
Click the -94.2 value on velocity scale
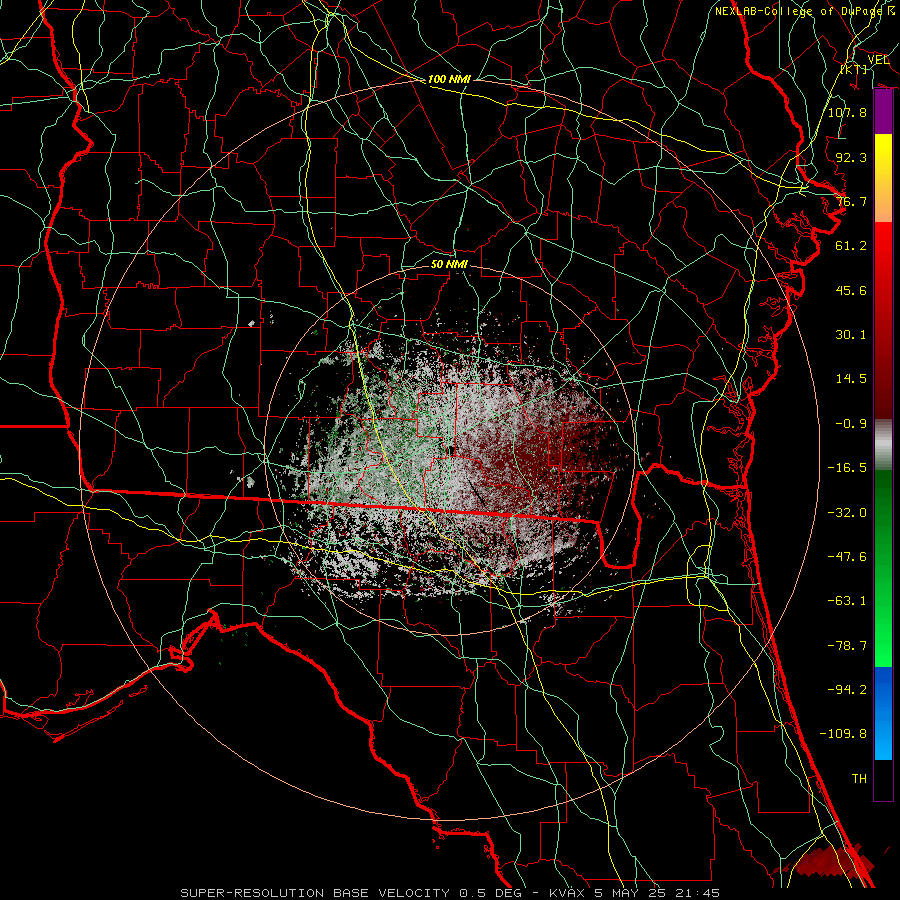(847, 690)
